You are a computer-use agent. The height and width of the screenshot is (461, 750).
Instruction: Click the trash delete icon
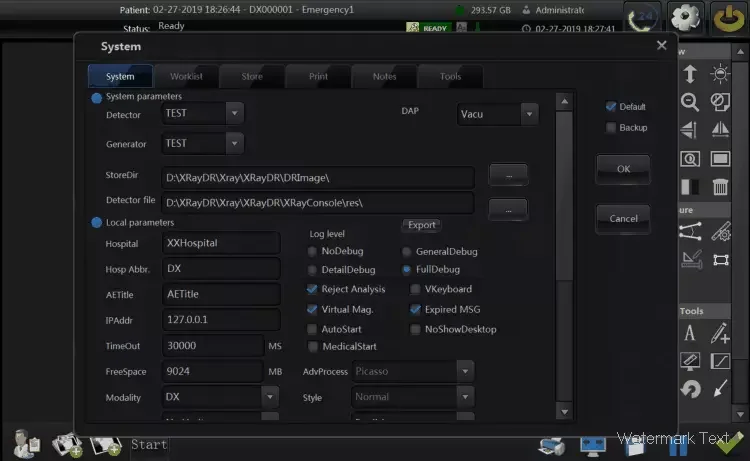(x=720, y=186)
